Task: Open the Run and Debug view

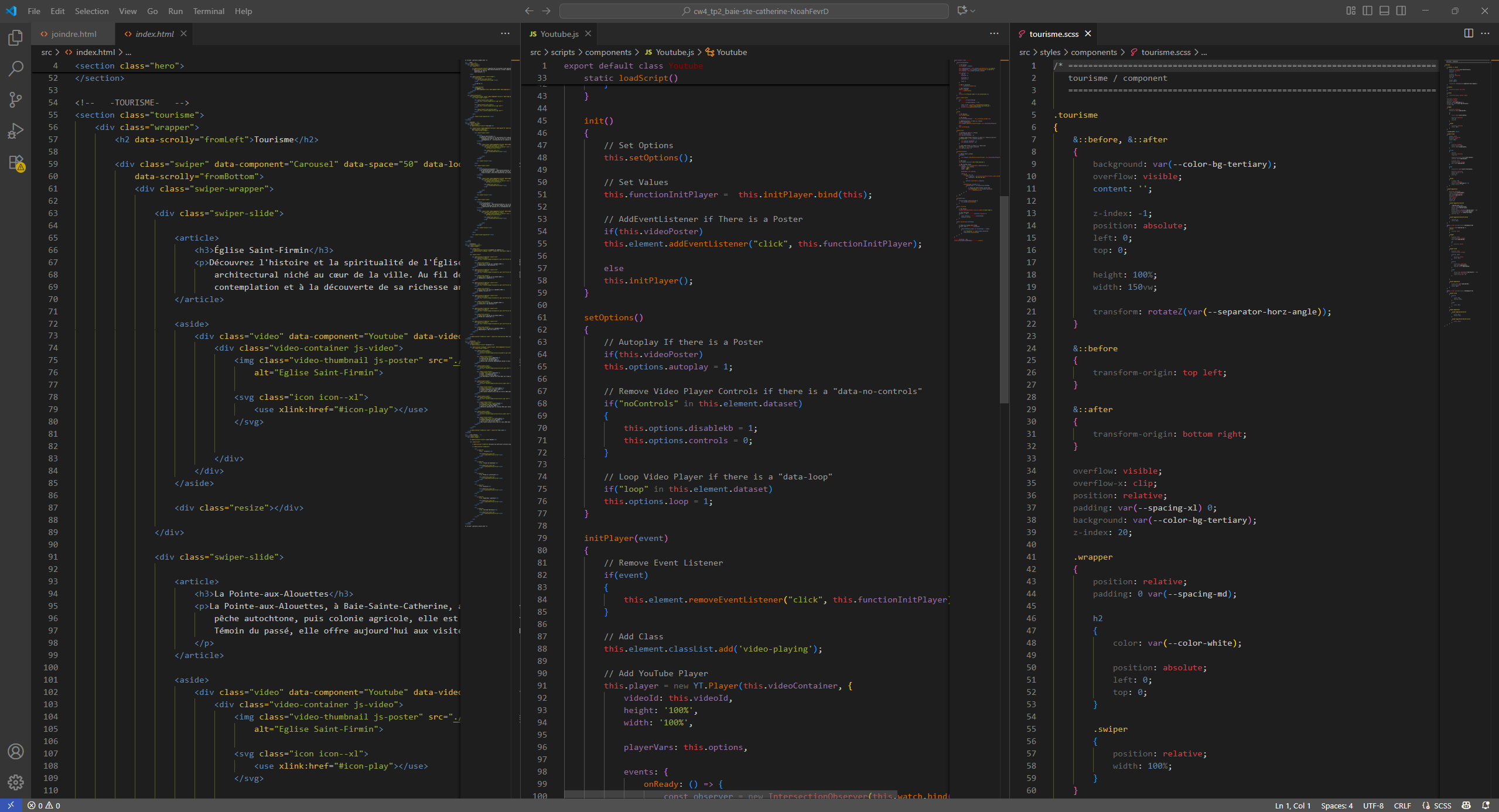Action: pos(16,131)
